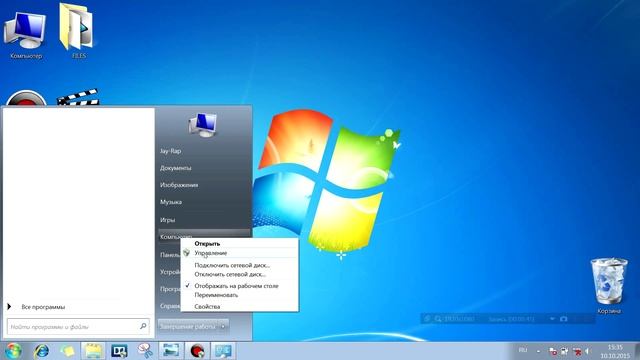This screenshot has height=360, width=640.
Task: Click the computer picture atop Start menu
Action: click(203, 125)
